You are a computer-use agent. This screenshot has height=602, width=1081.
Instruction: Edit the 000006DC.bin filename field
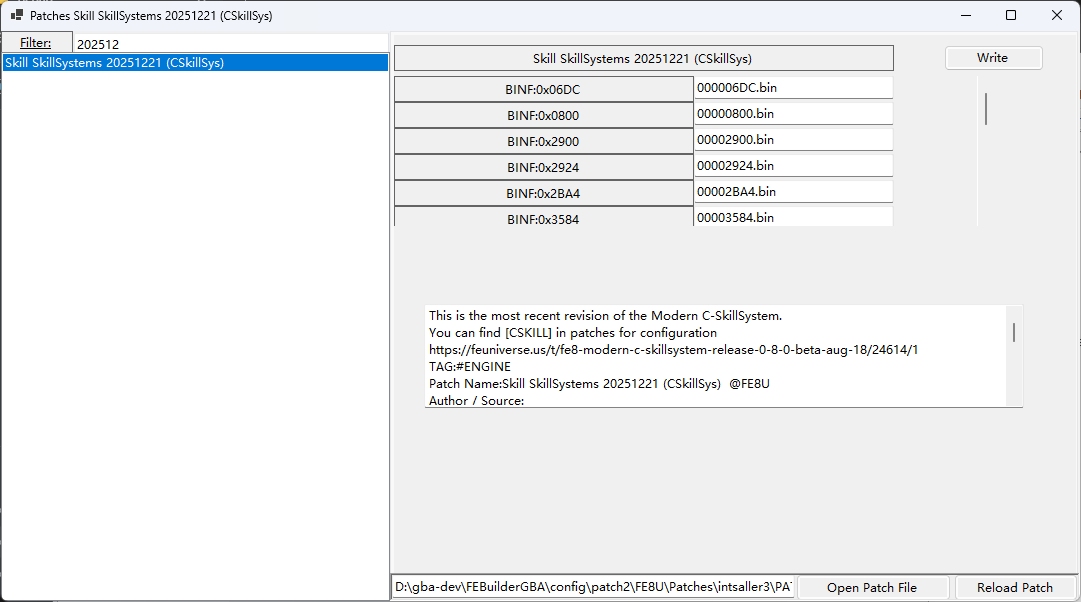pos(793,88)
